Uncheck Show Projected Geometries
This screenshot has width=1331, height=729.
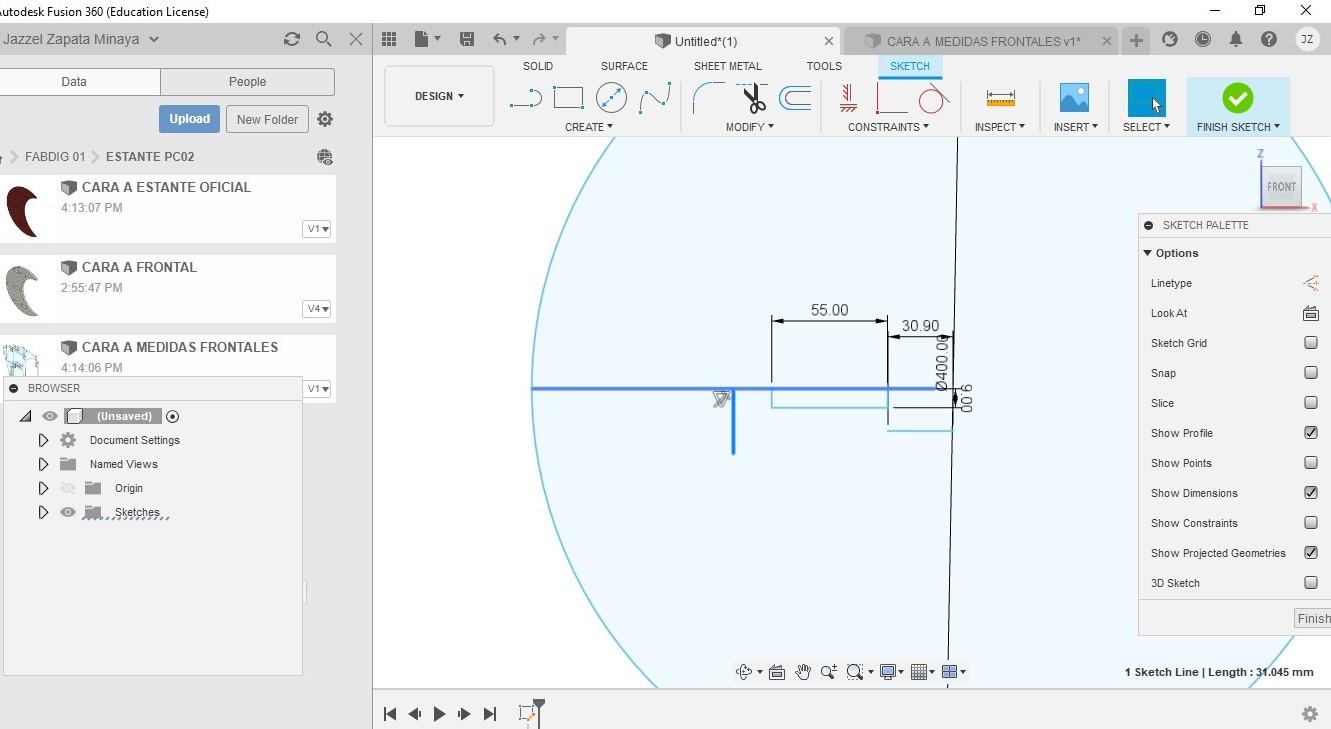pyautogui.click(x=1311, y=553)
